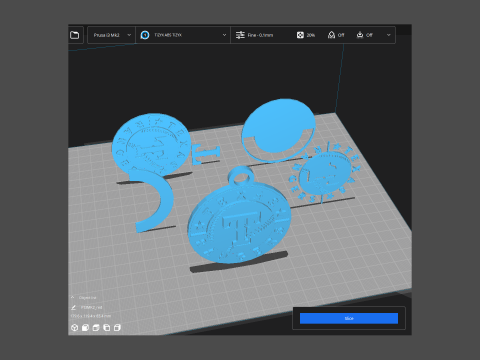Viewport: 480px width, 360px height.
Task: Open the Prusa i3 Mk2 printer selector
Action: click(111, 35)
